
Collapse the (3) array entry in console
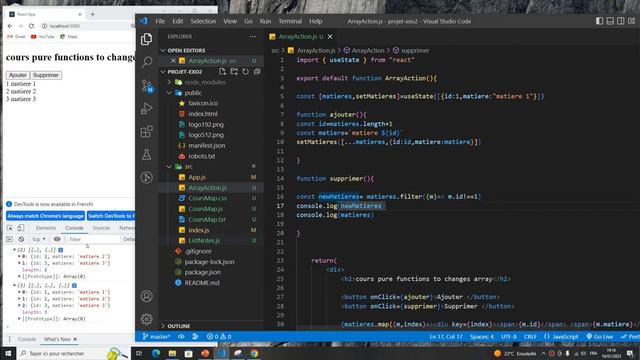pyautogui.click(x=15, y=285)
